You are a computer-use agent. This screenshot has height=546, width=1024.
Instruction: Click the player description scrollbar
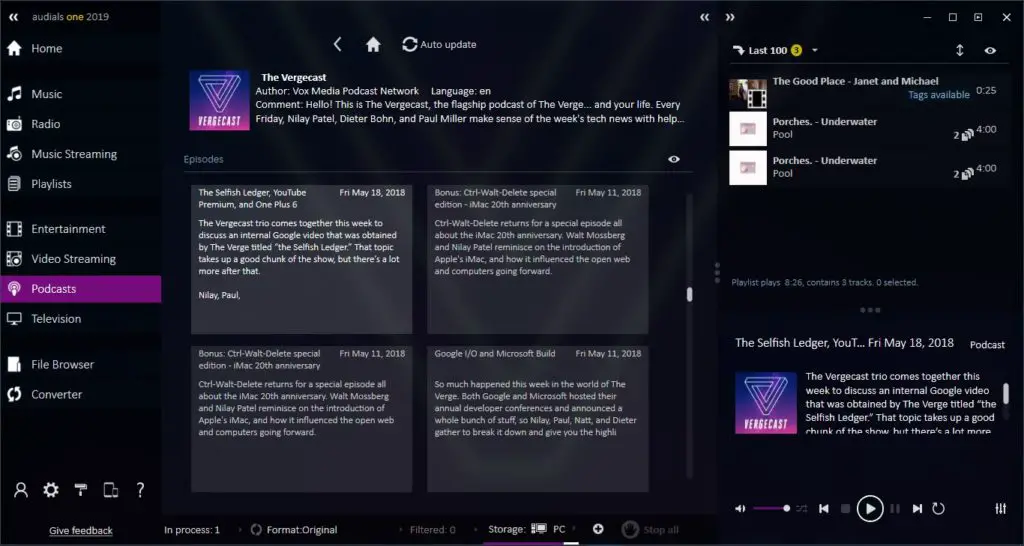coord(1006,393)
